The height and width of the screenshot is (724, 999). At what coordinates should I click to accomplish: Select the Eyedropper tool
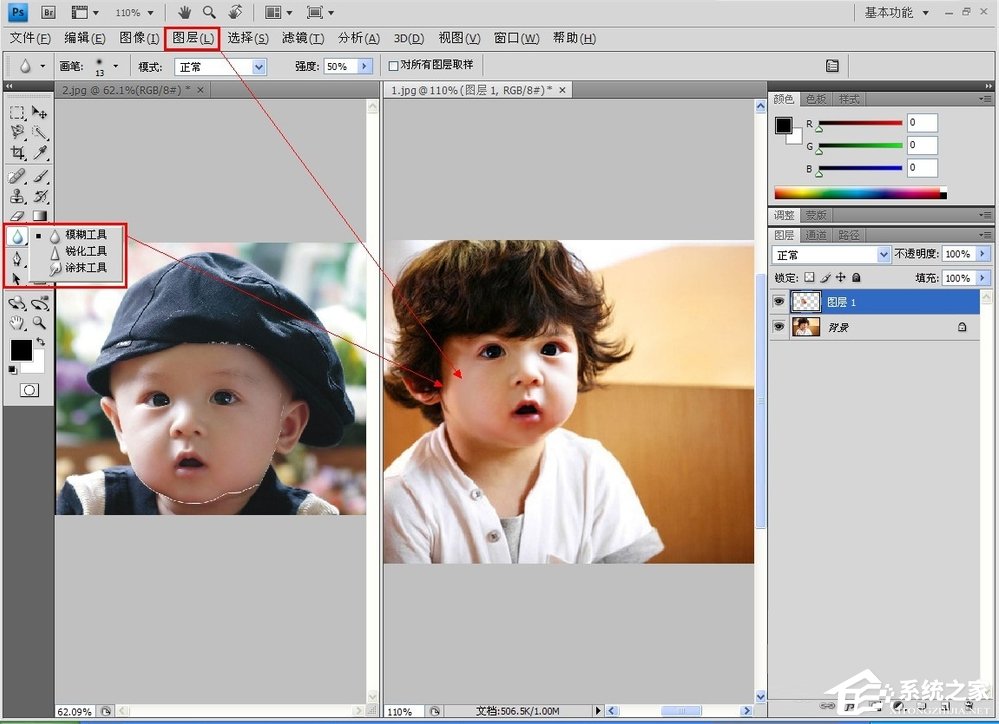point(40,152)
